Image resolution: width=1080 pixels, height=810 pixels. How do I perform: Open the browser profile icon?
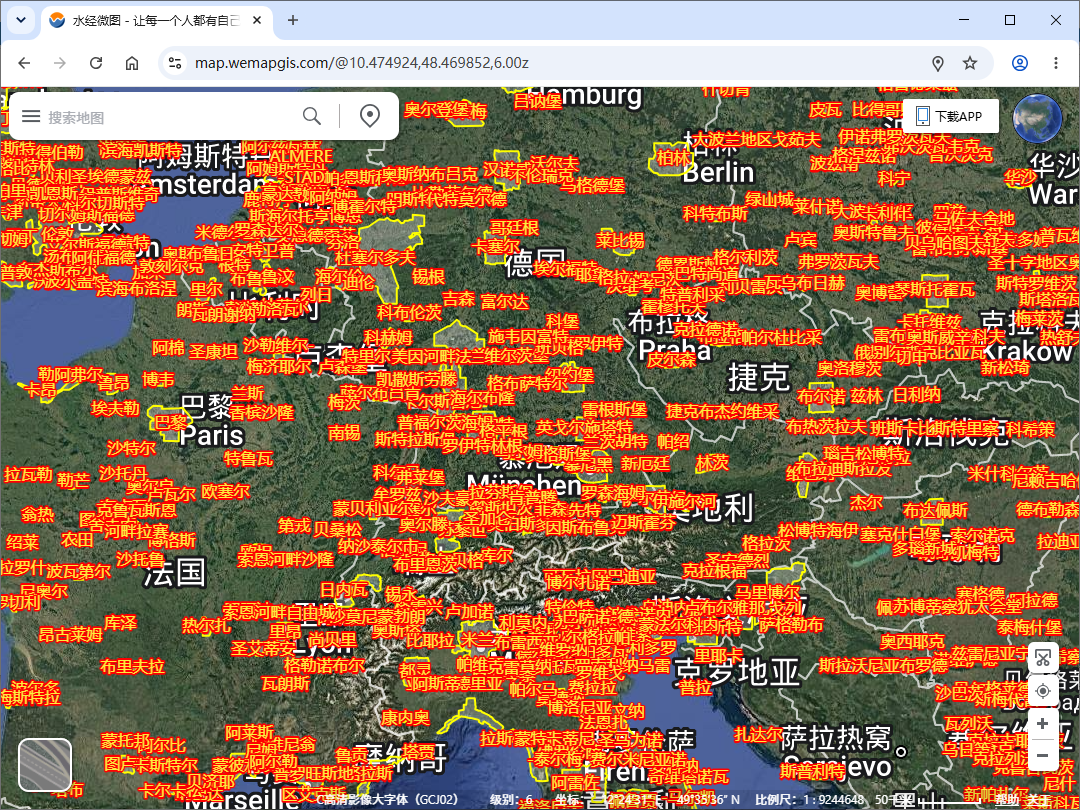[1019, 63]
